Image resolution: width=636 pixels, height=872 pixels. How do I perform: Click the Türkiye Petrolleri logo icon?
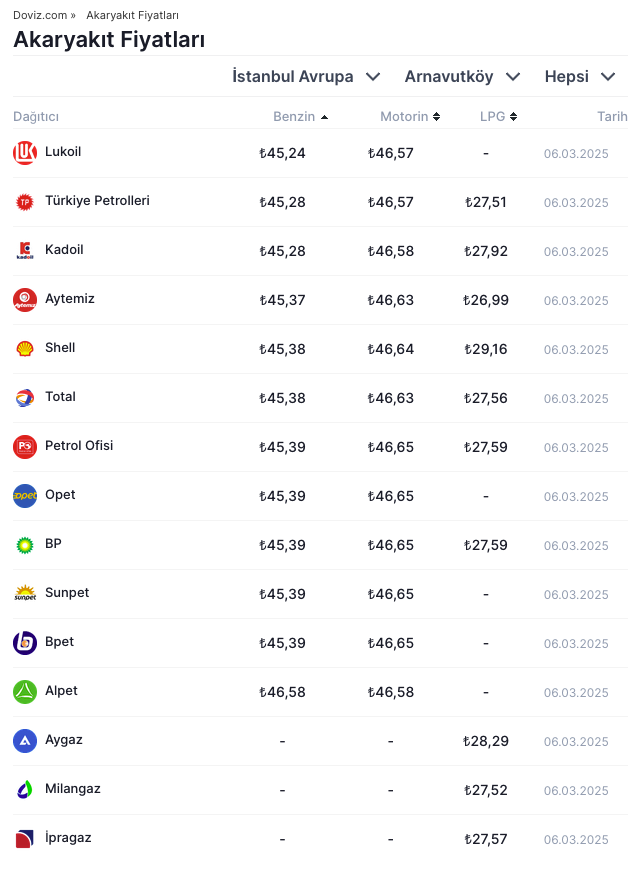tap(25, 202)
